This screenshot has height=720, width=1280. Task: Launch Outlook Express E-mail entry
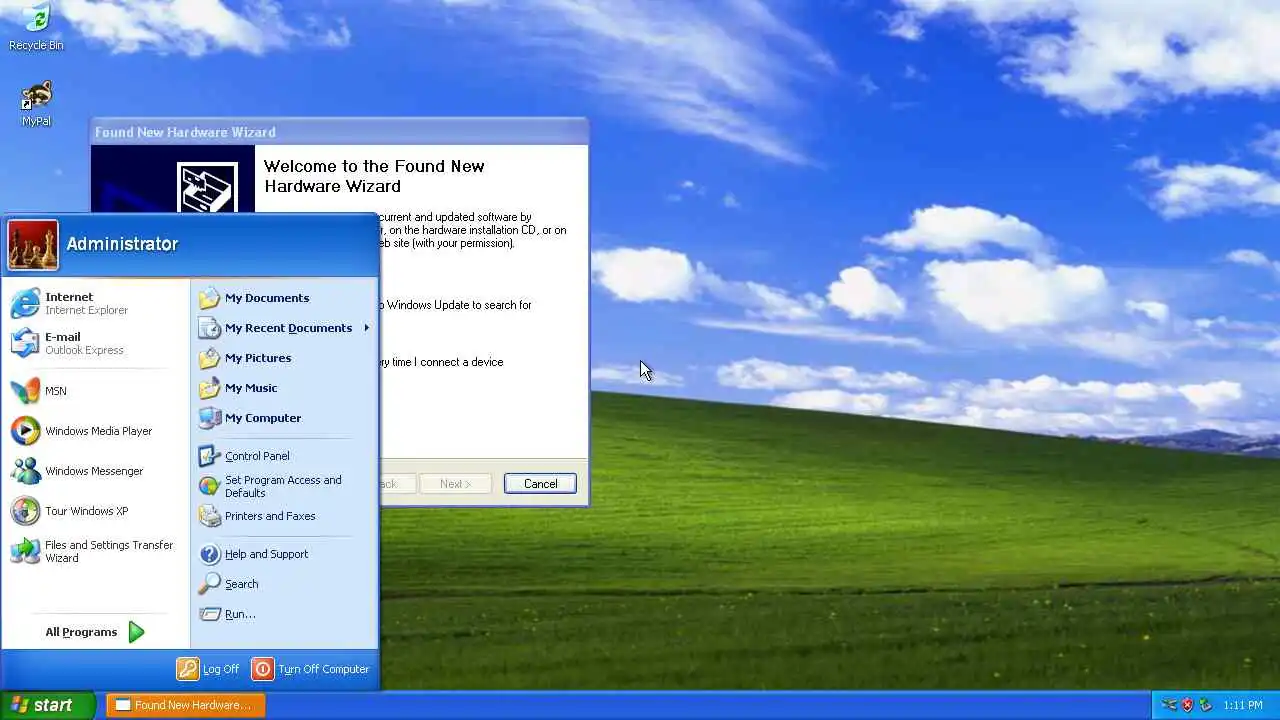coord(95,343)
